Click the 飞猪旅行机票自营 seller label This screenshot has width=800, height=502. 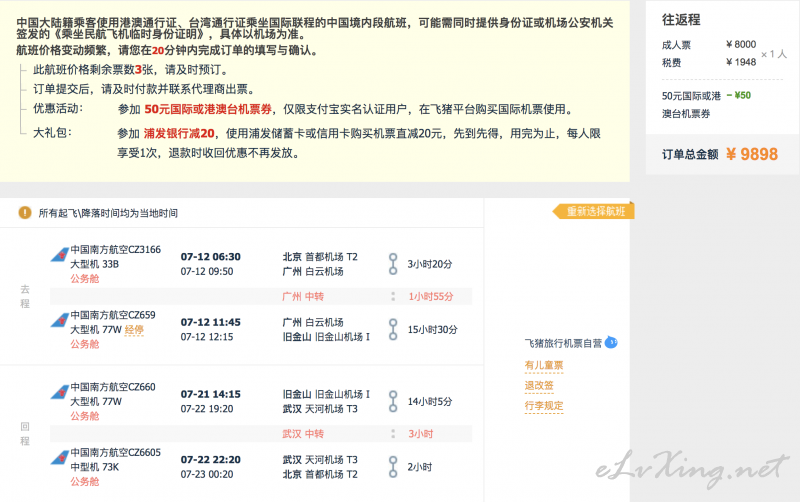coord(563,343)
